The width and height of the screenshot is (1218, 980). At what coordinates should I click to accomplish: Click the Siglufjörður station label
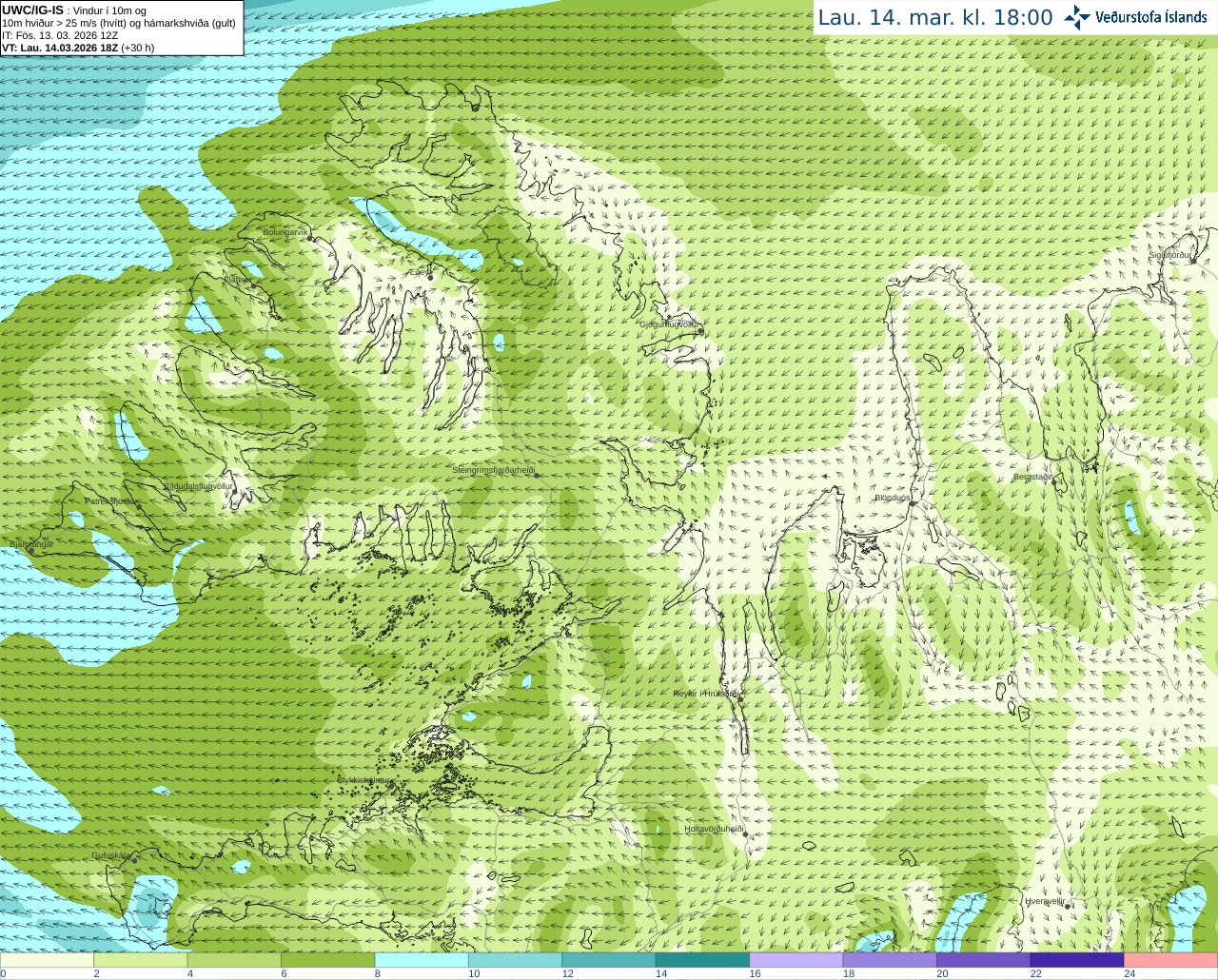[1169, 255]
